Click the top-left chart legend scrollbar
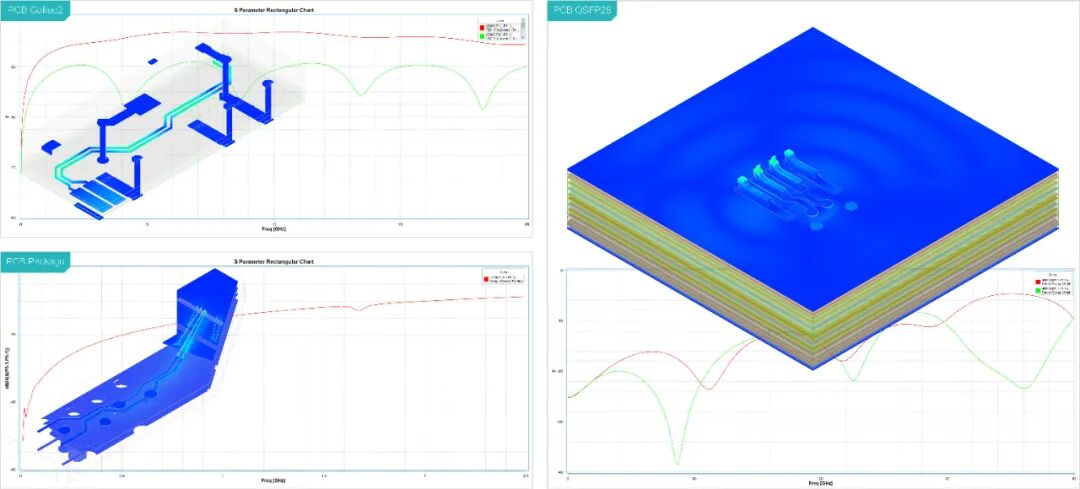This screenshot has height=489, width=1080. tap(524, 30)
